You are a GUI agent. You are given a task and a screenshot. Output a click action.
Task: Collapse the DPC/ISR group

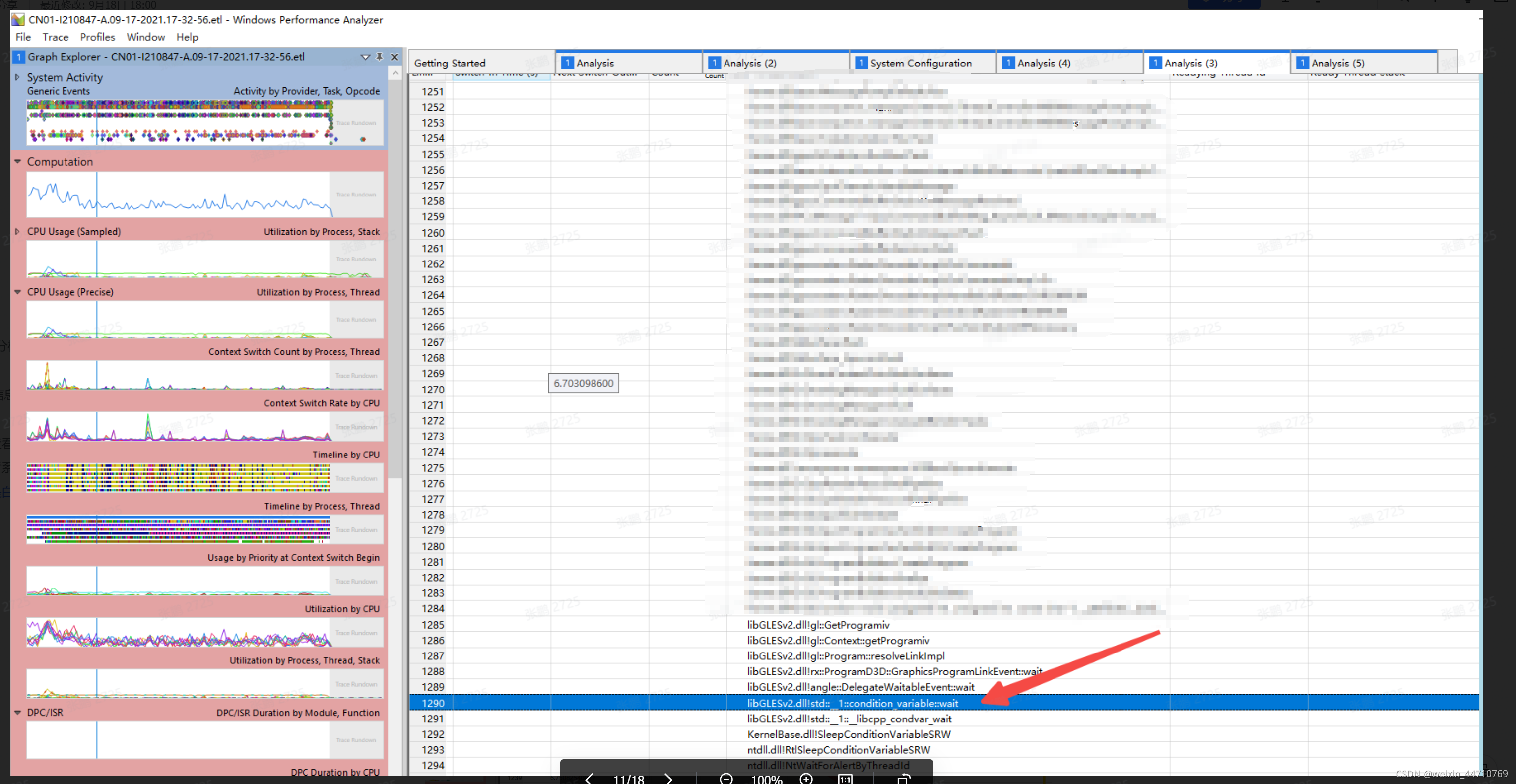17,712
